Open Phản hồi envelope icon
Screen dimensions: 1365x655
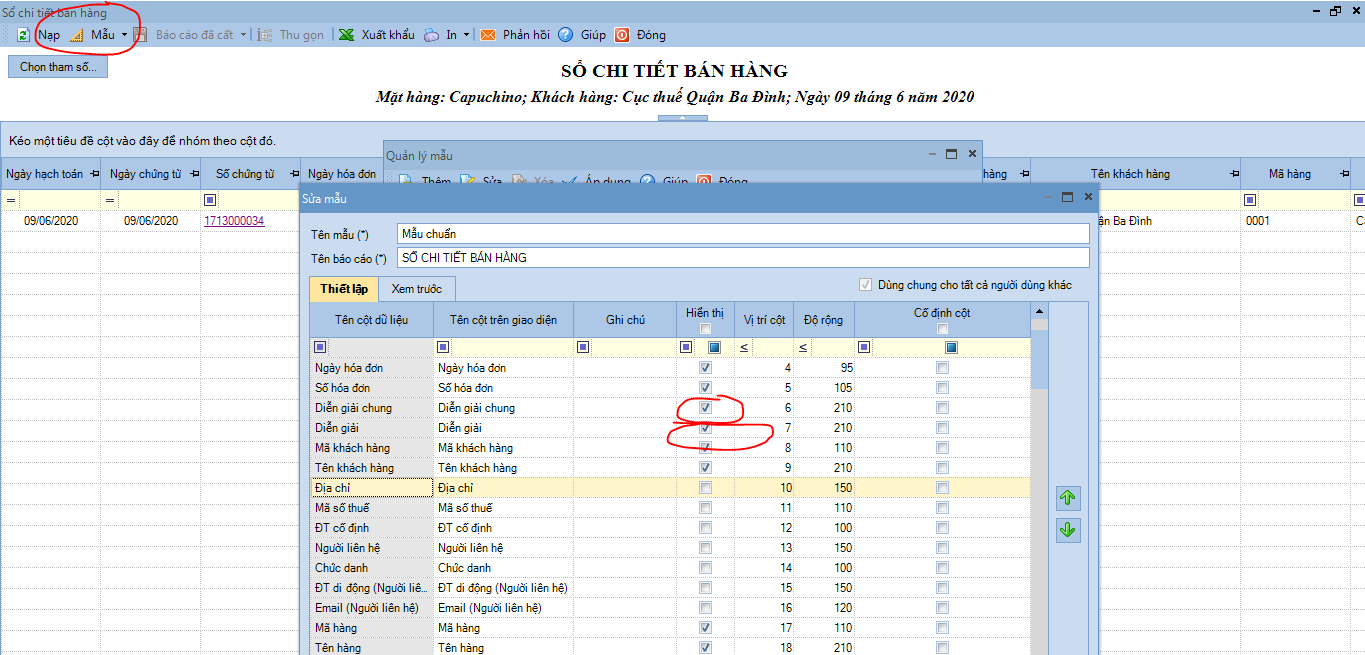click(488, 35)
